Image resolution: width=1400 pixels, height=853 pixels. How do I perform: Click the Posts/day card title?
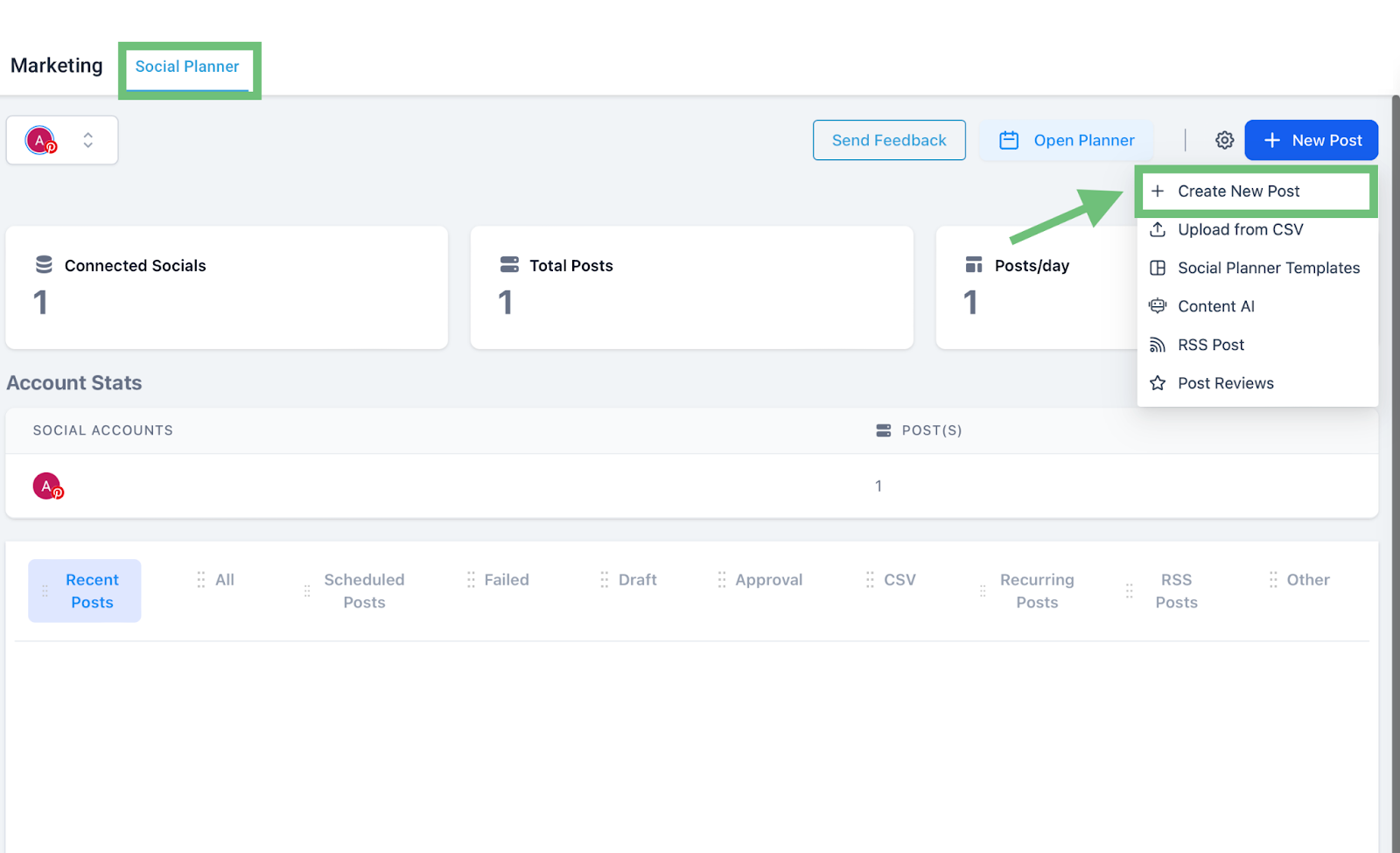click(x=1032, y=266)
